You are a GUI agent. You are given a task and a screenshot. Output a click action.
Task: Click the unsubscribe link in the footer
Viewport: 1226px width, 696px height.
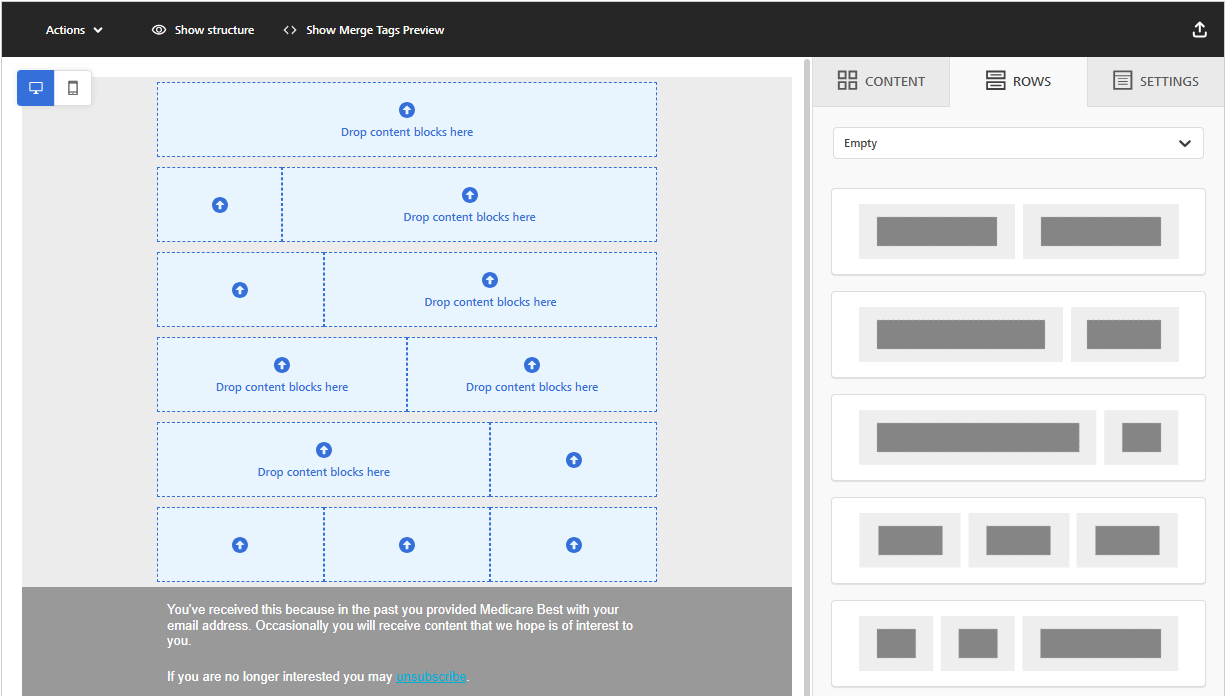pos(431,676)
